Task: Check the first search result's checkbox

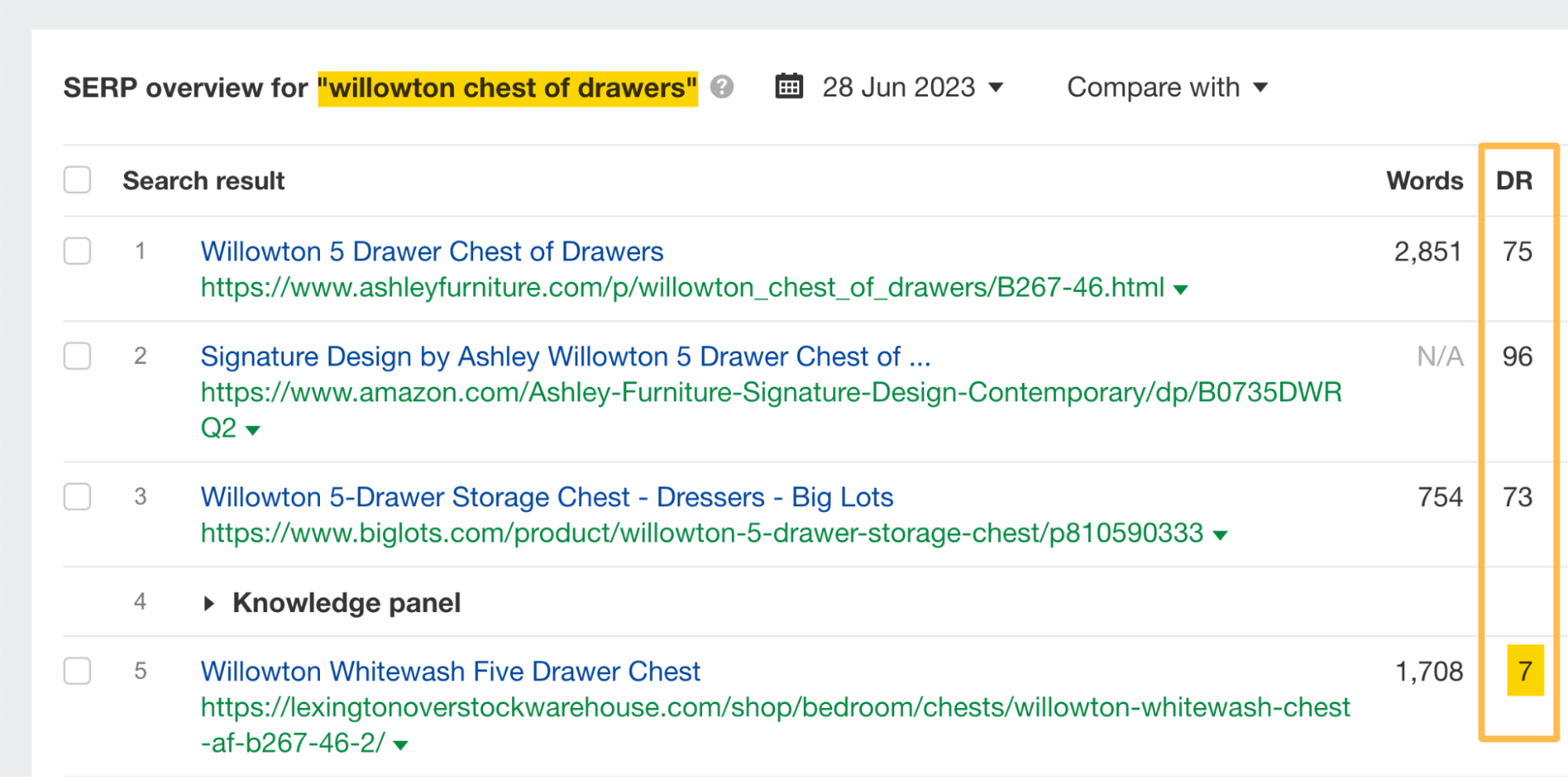Action: 77,252
